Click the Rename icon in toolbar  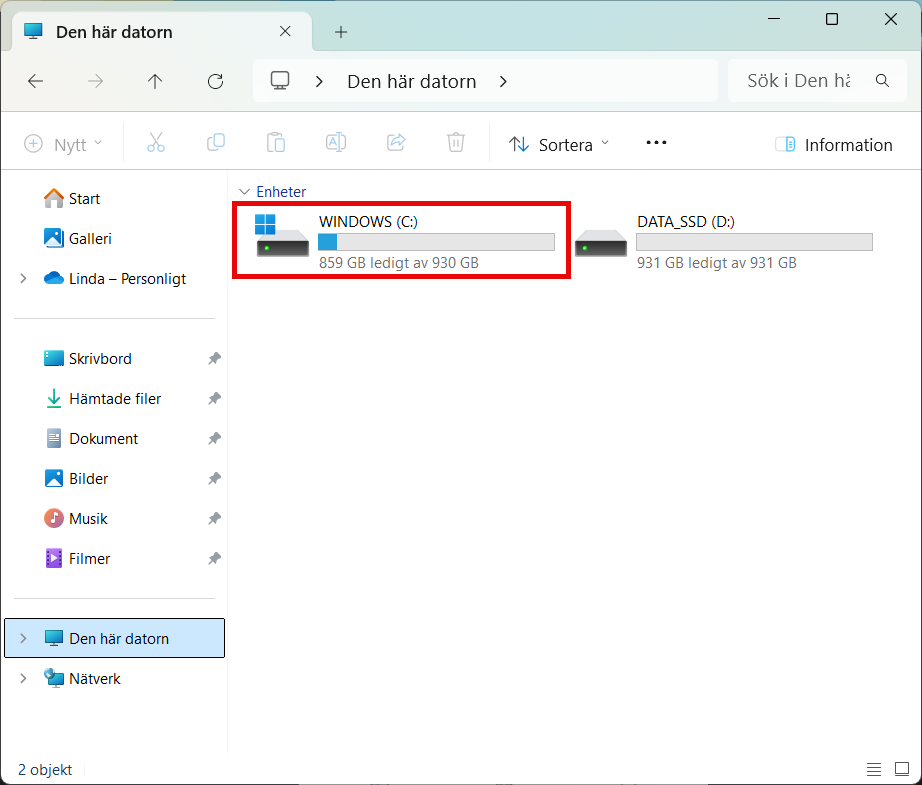(x=336, y=143)
